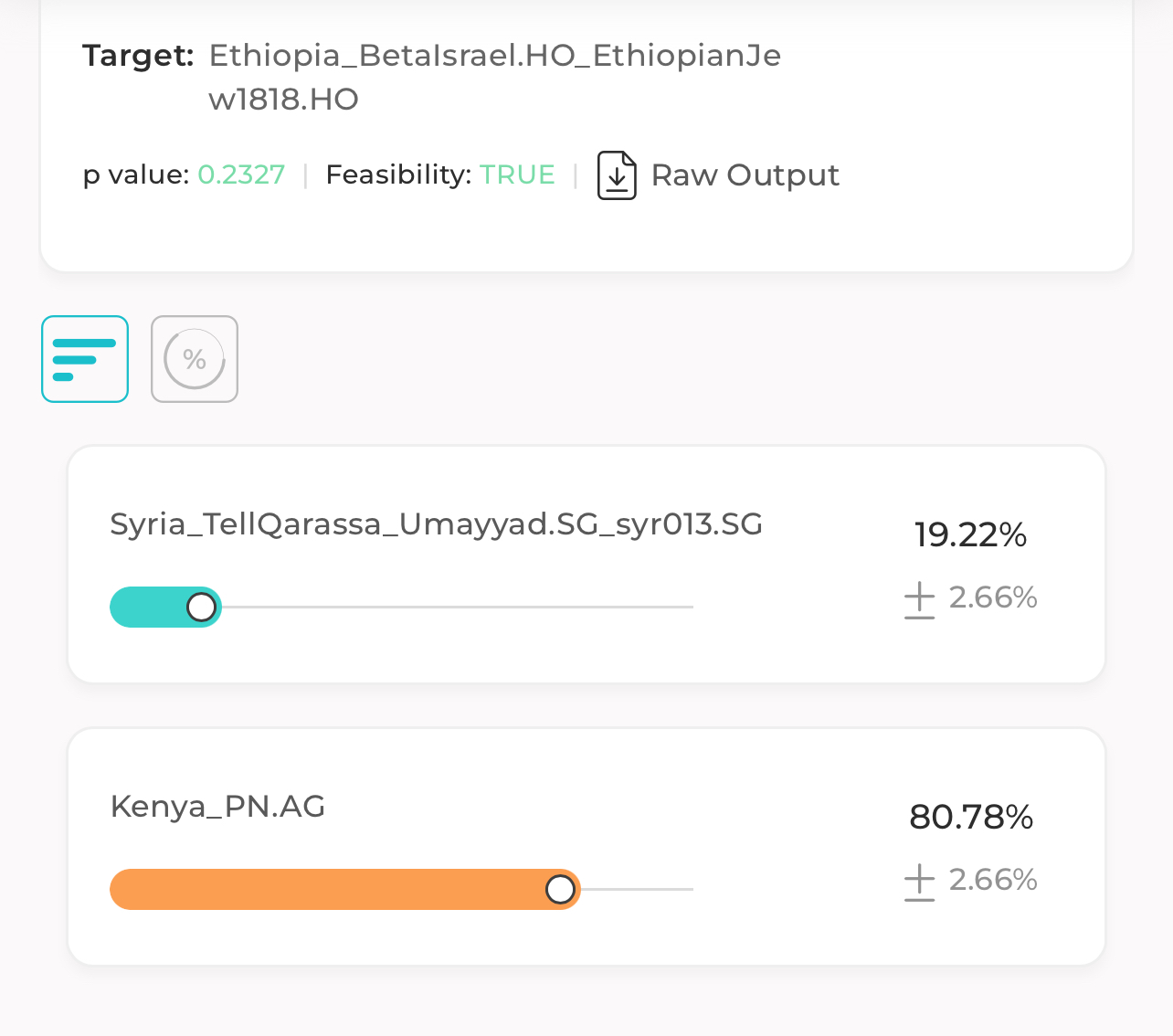
Task: Click the Target label
Action: pyautogui.click(x=138, y=56)
